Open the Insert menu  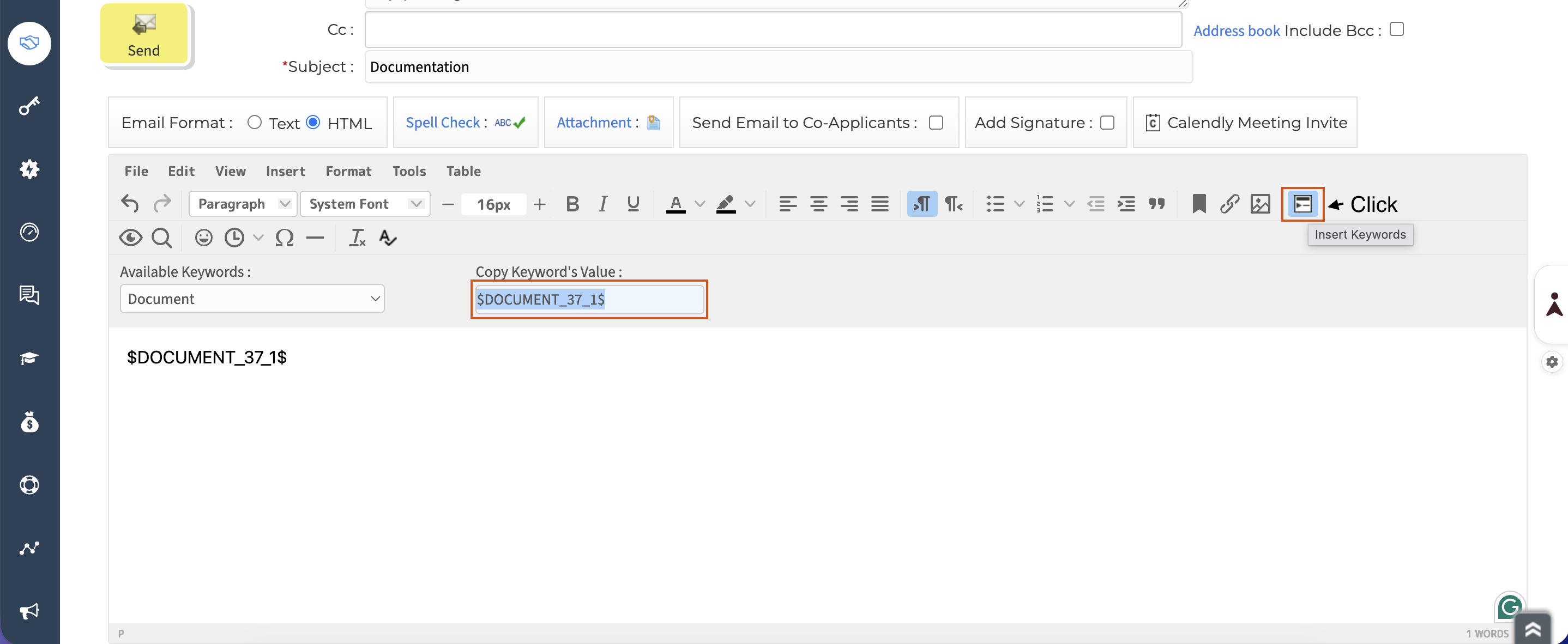point(286,172)
